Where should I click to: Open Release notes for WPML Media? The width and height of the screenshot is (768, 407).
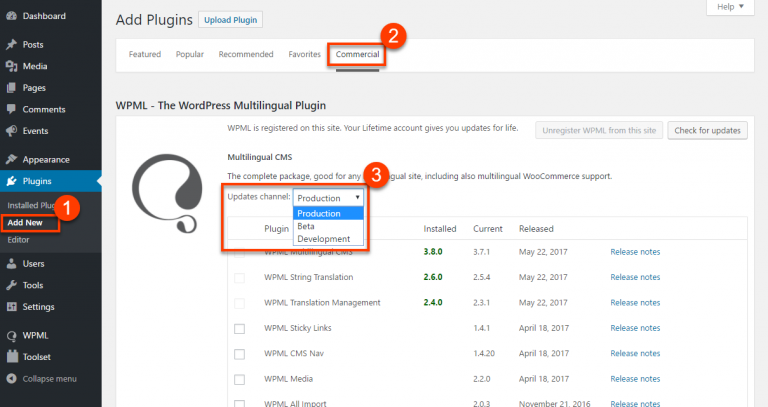(635, 379)
